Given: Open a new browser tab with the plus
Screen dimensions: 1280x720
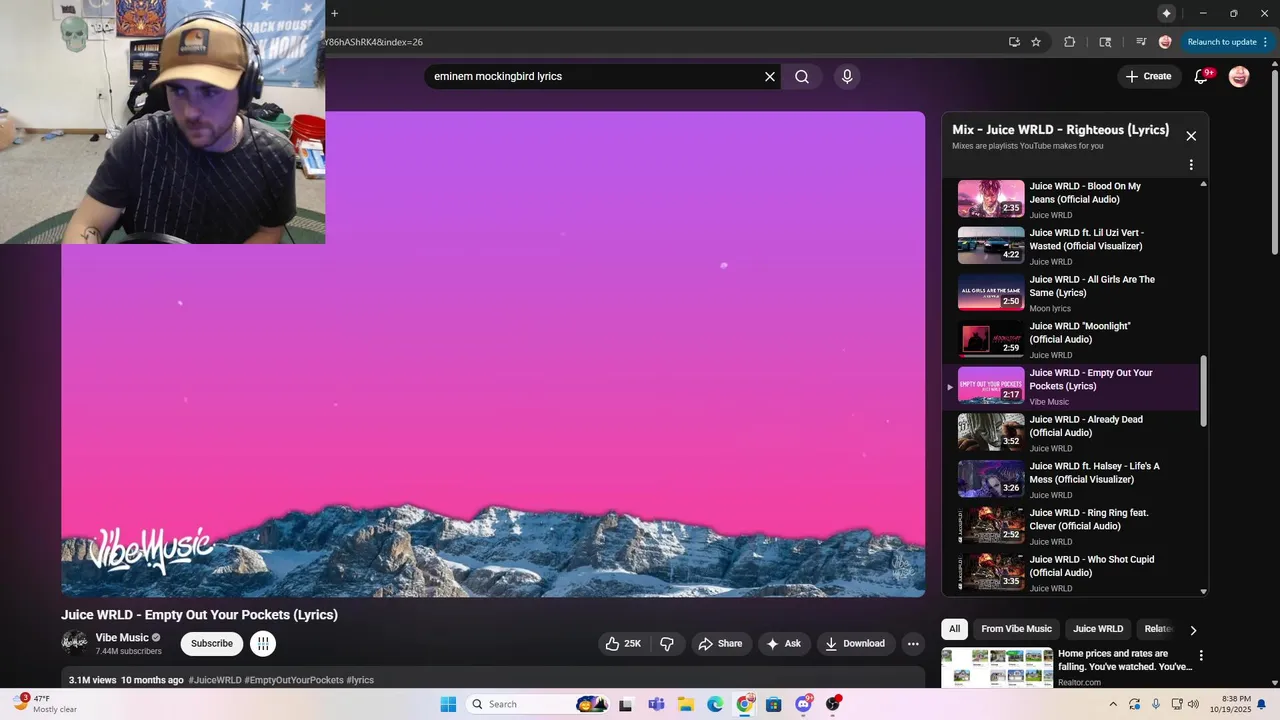Looking at the screenshot, I should tap(335, 13).
